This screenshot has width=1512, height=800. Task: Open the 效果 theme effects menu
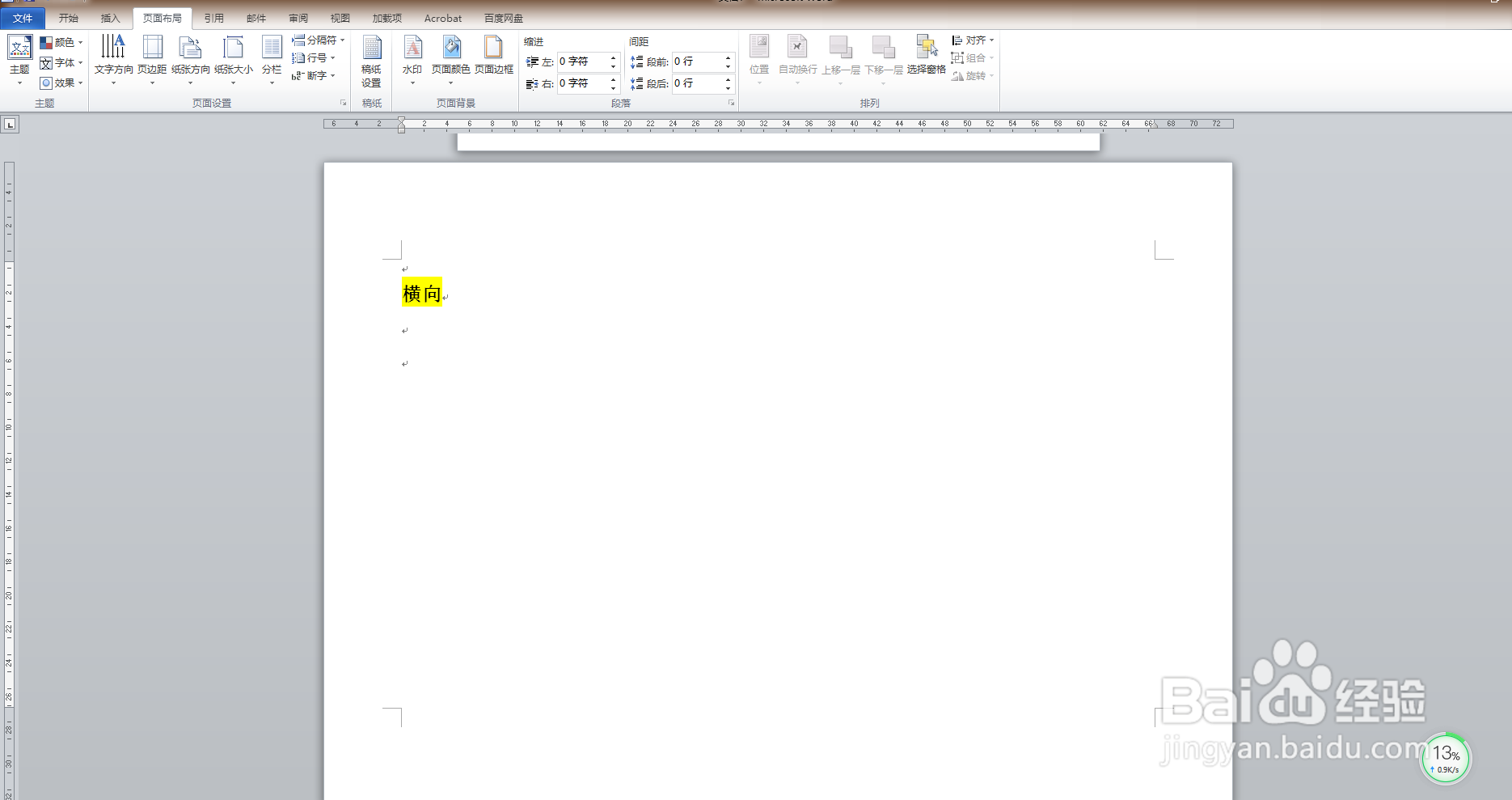pyautogui.click(x=61, y=83)
